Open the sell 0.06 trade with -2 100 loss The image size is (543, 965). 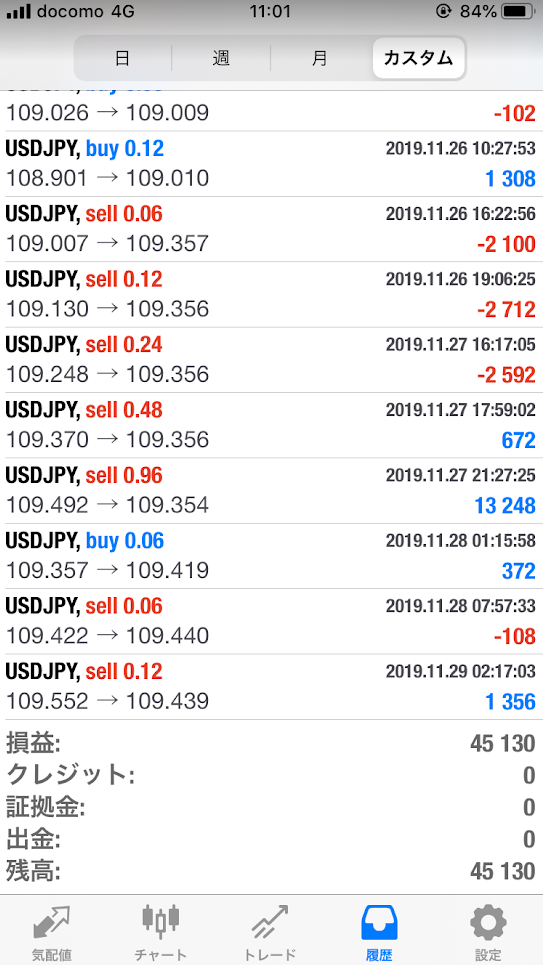coord(272,229)
